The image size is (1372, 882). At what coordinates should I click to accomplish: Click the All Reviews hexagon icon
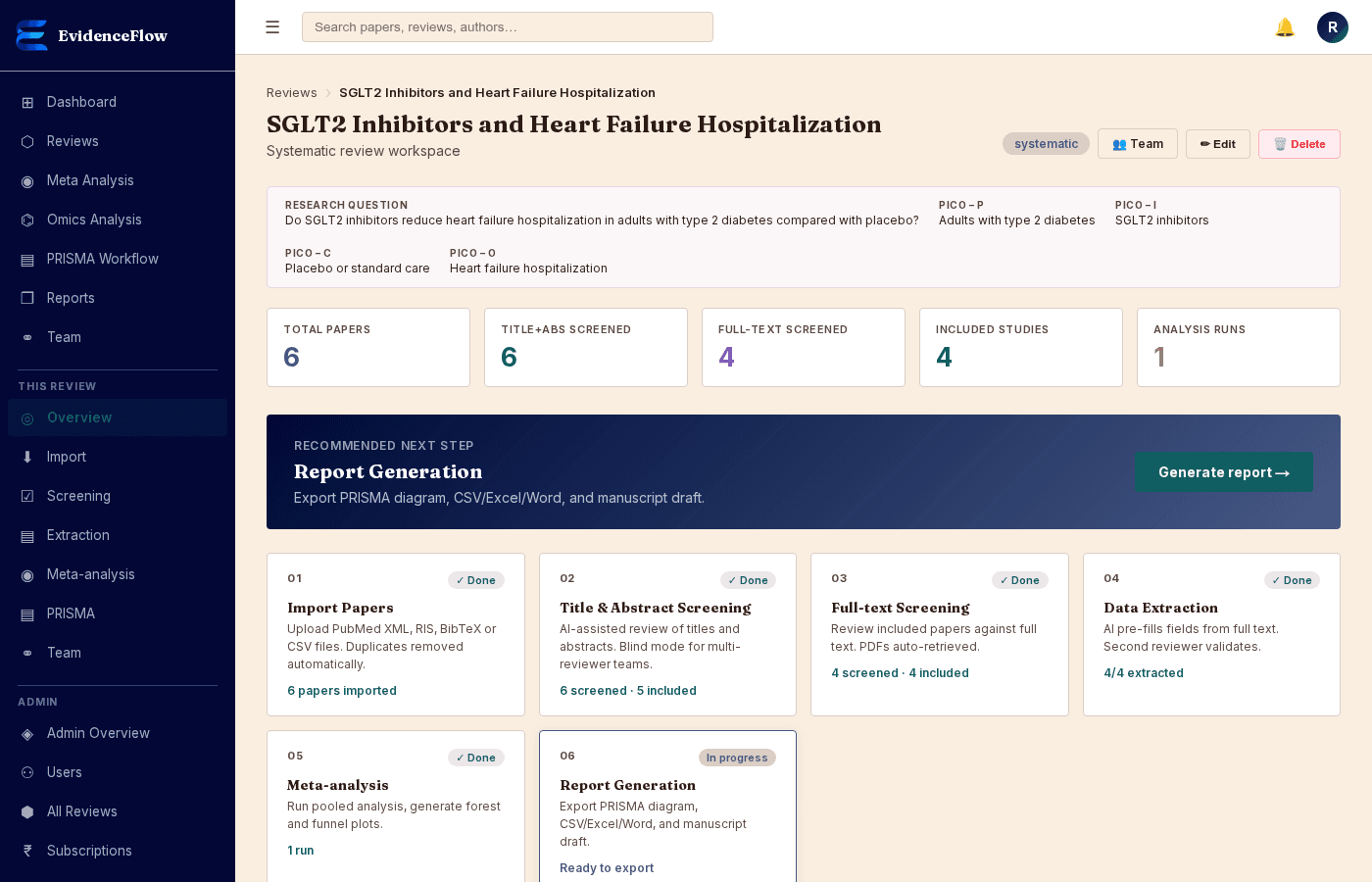(27, 811)
